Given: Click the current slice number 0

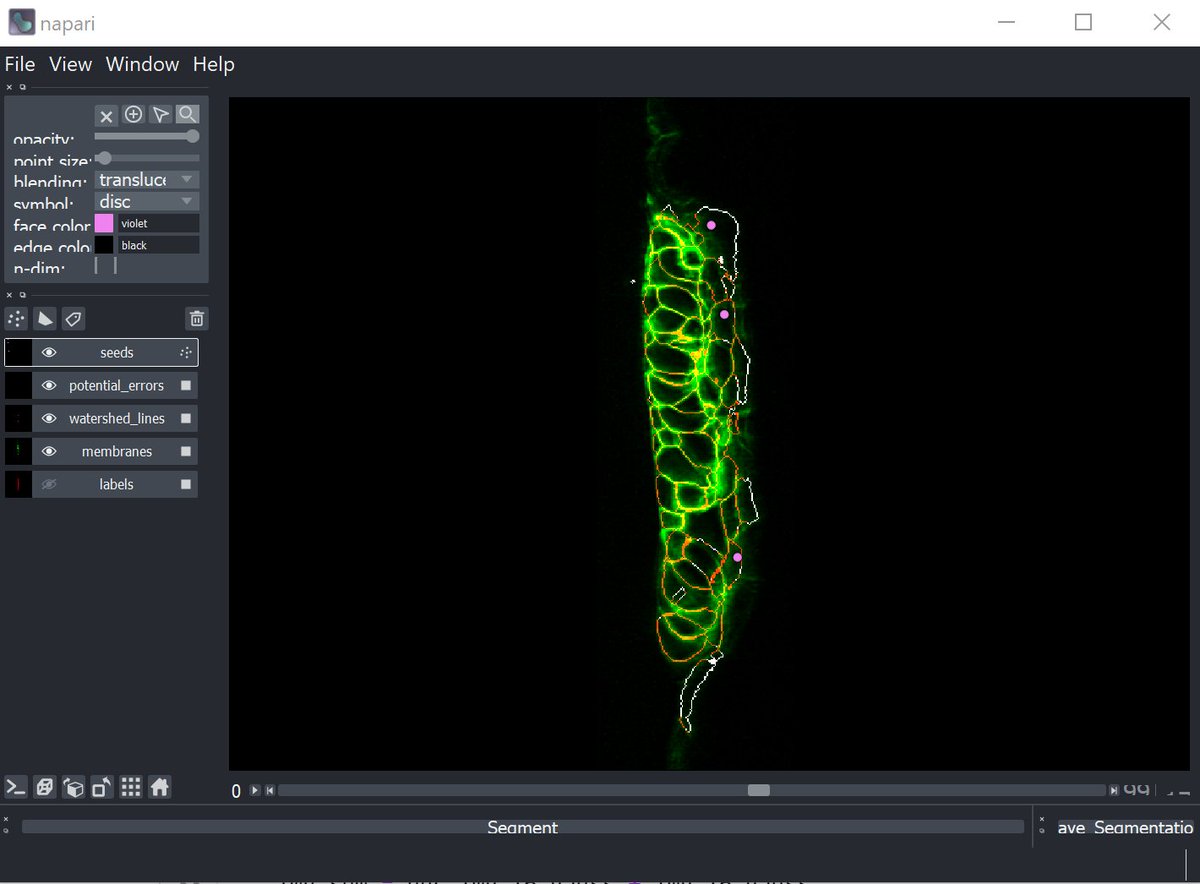Looking at the screenshot, I should click(237, 791).
